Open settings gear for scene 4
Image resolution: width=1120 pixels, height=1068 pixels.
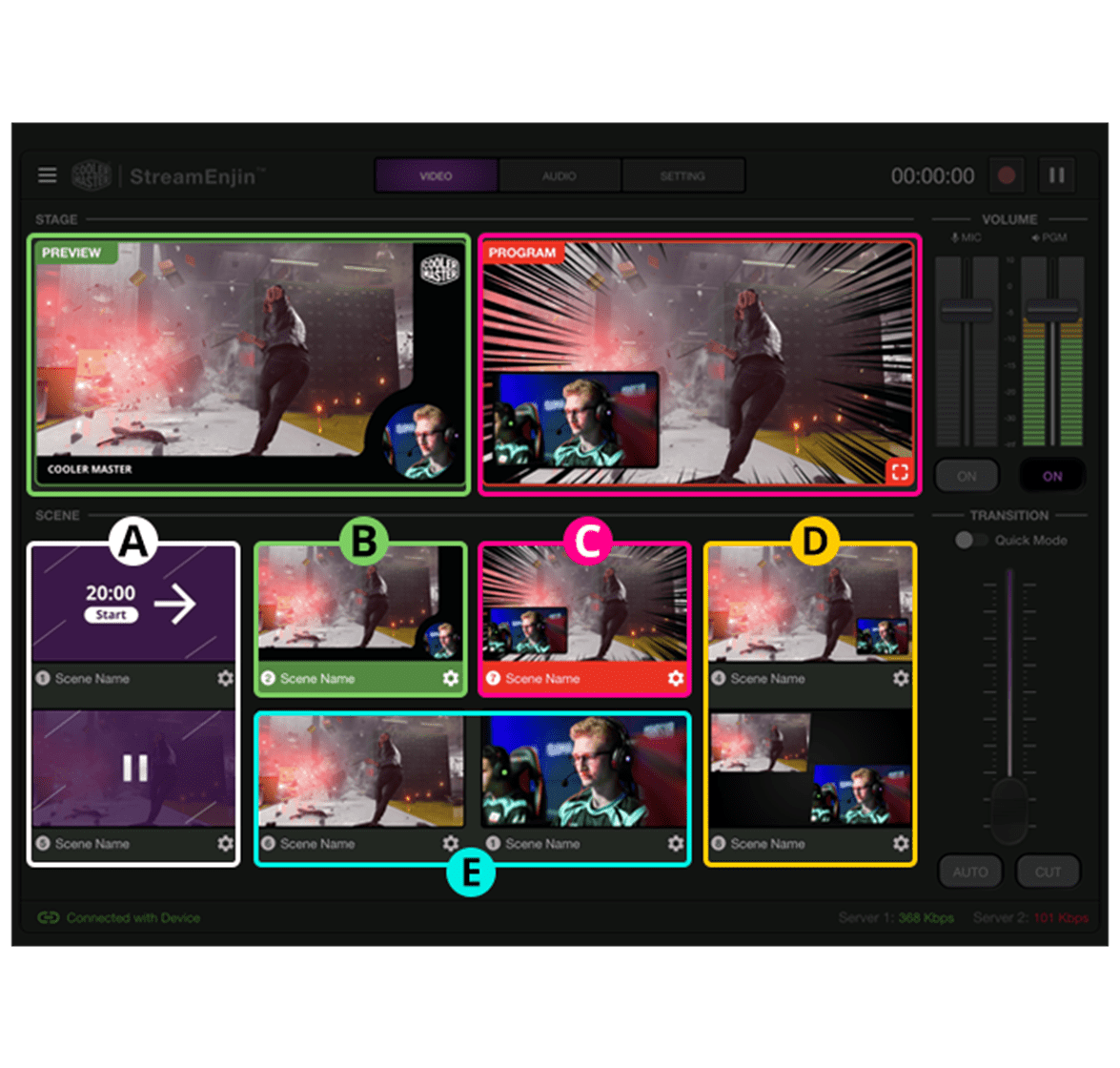(901, 678)
